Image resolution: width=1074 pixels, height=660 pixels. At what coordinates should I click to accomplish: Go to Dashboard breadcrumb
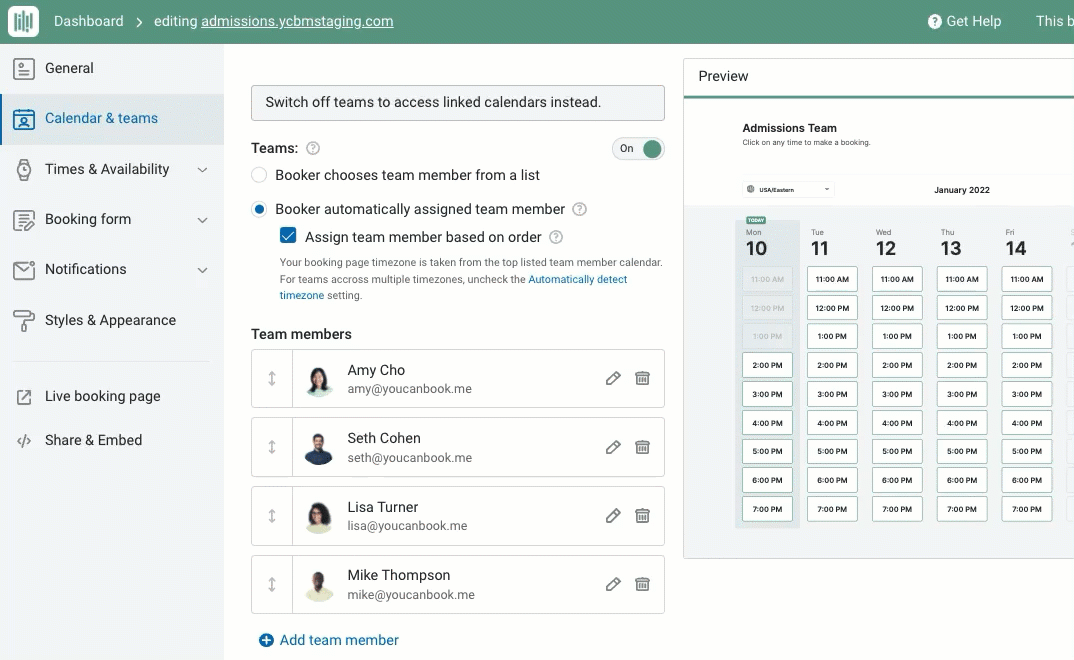[x=89, y=21]
